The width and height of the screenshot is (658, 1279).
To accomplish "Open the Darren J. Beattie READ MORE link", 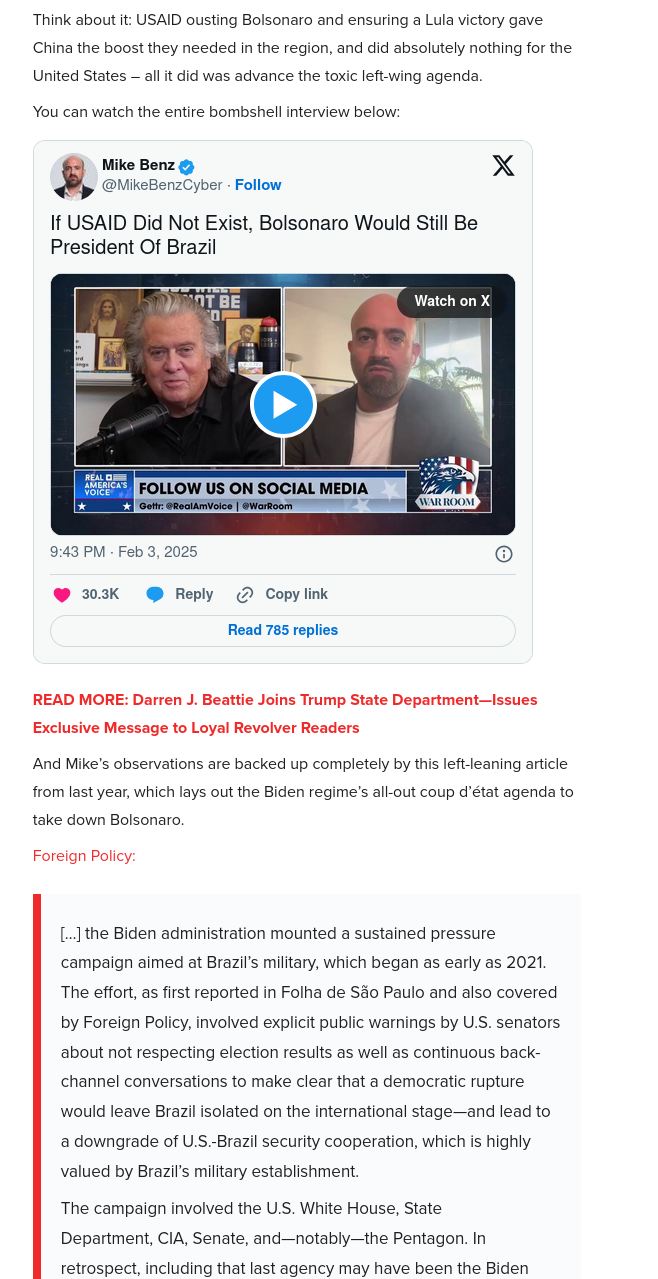I will 285,714.
